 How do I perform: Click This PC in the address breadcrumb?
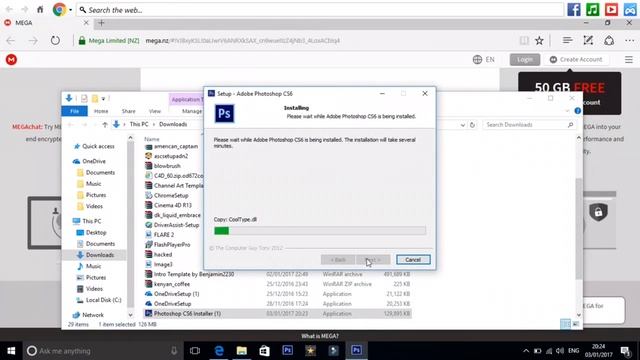(139, 124)
